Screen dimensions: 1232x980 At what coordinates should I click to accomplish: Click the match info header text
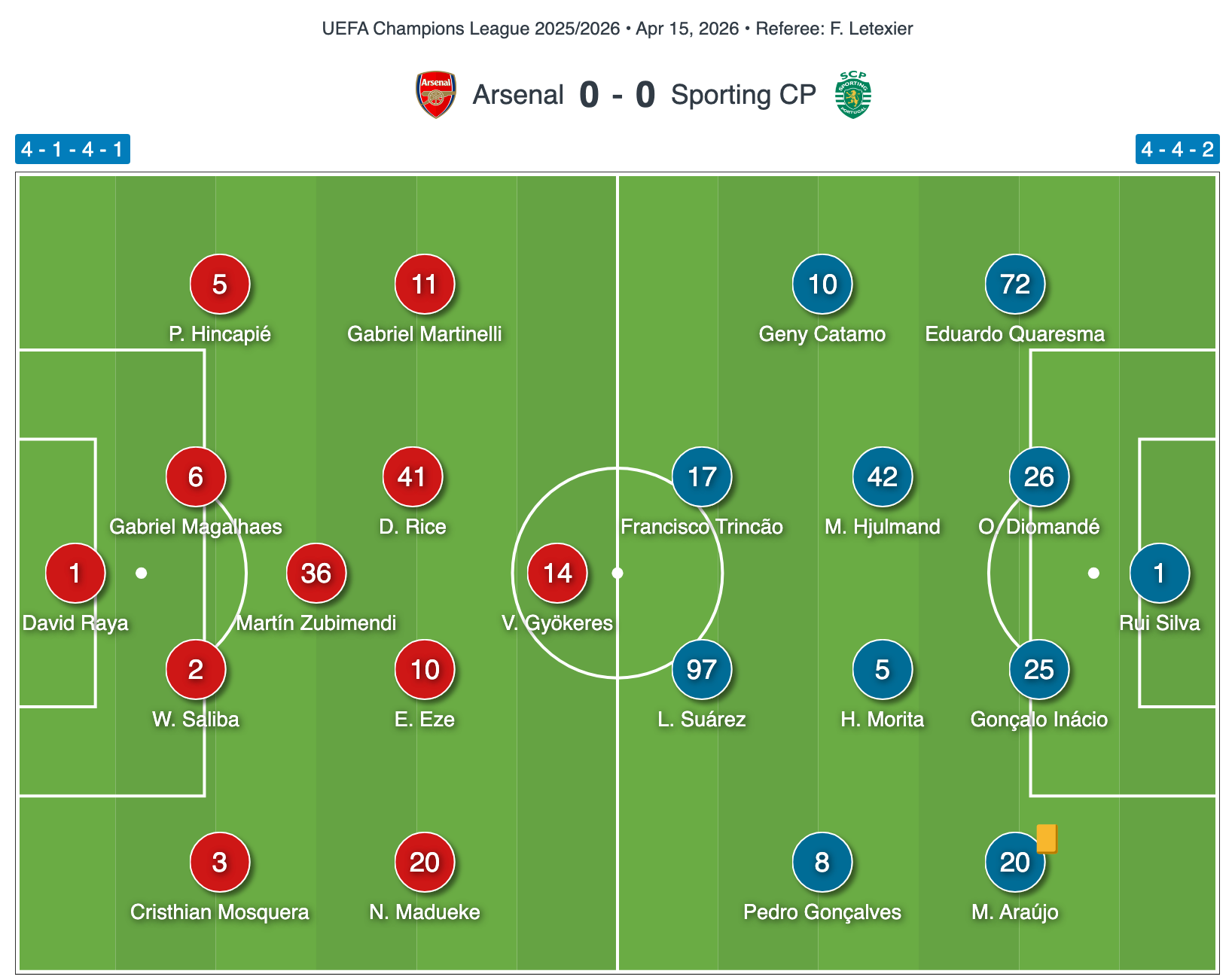617,29
